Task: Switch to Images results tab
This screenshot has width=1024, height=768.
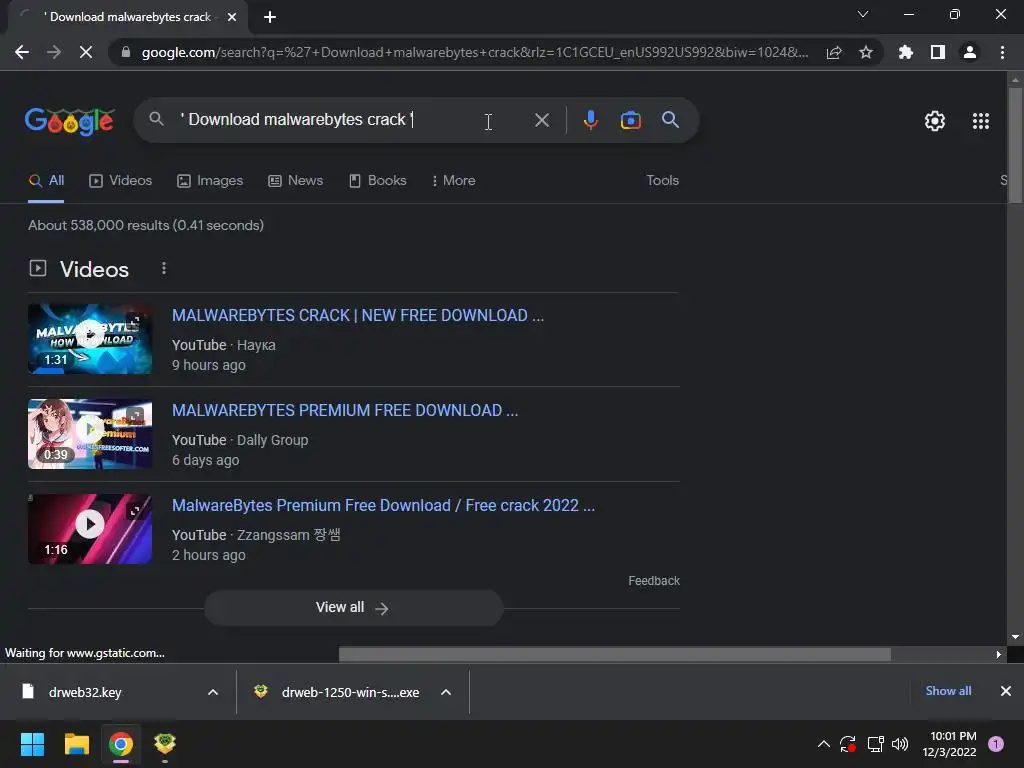Action: 210,181
